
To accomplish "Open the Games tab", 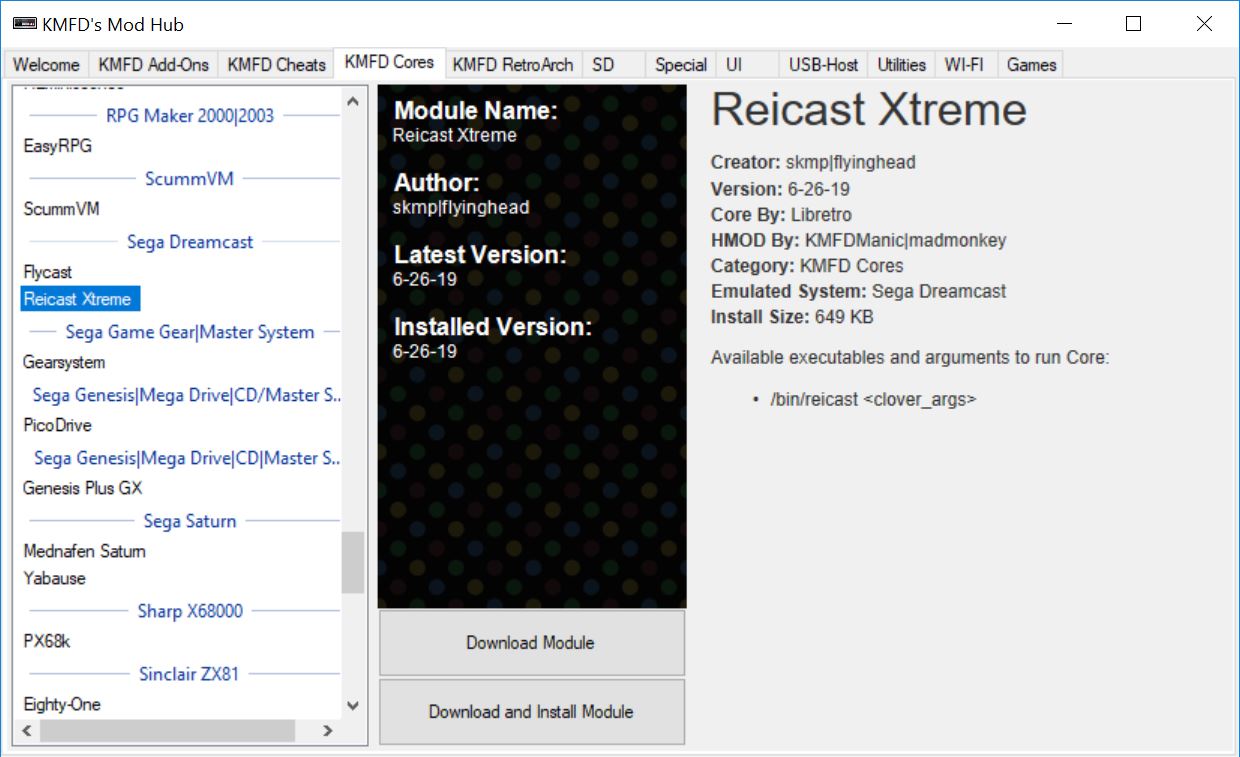I will click(1031, 64).
